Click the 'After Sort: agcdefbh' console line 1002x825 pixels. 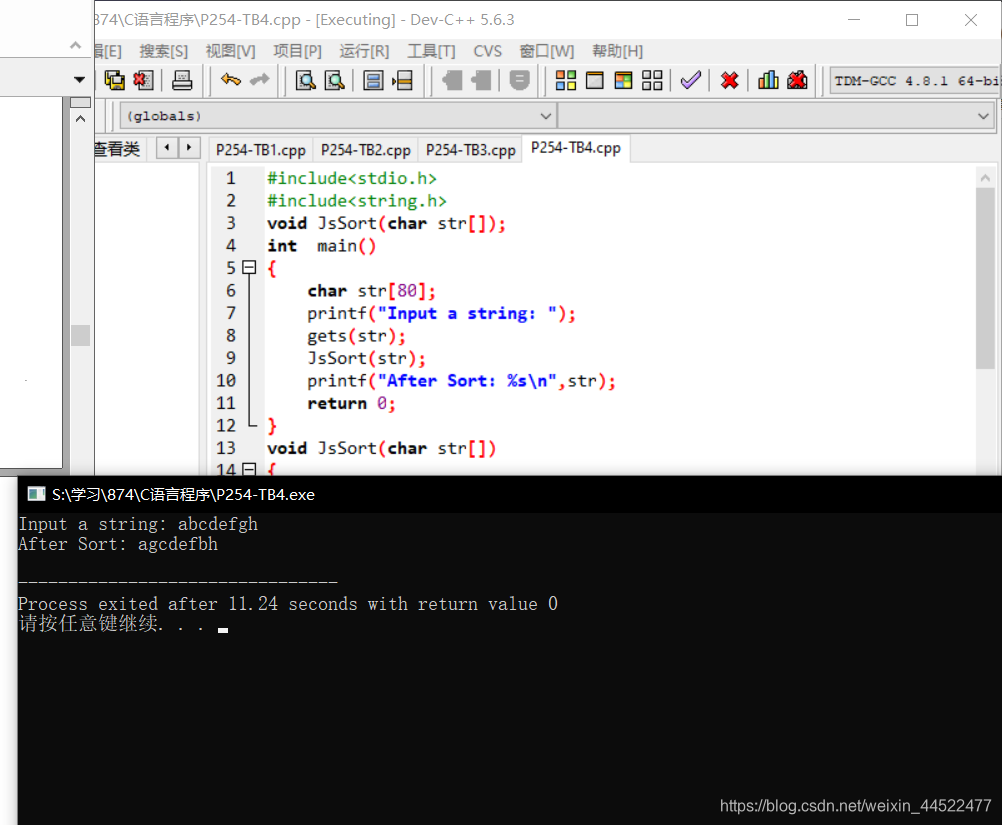pyautogui.click(x=118, y=544)
